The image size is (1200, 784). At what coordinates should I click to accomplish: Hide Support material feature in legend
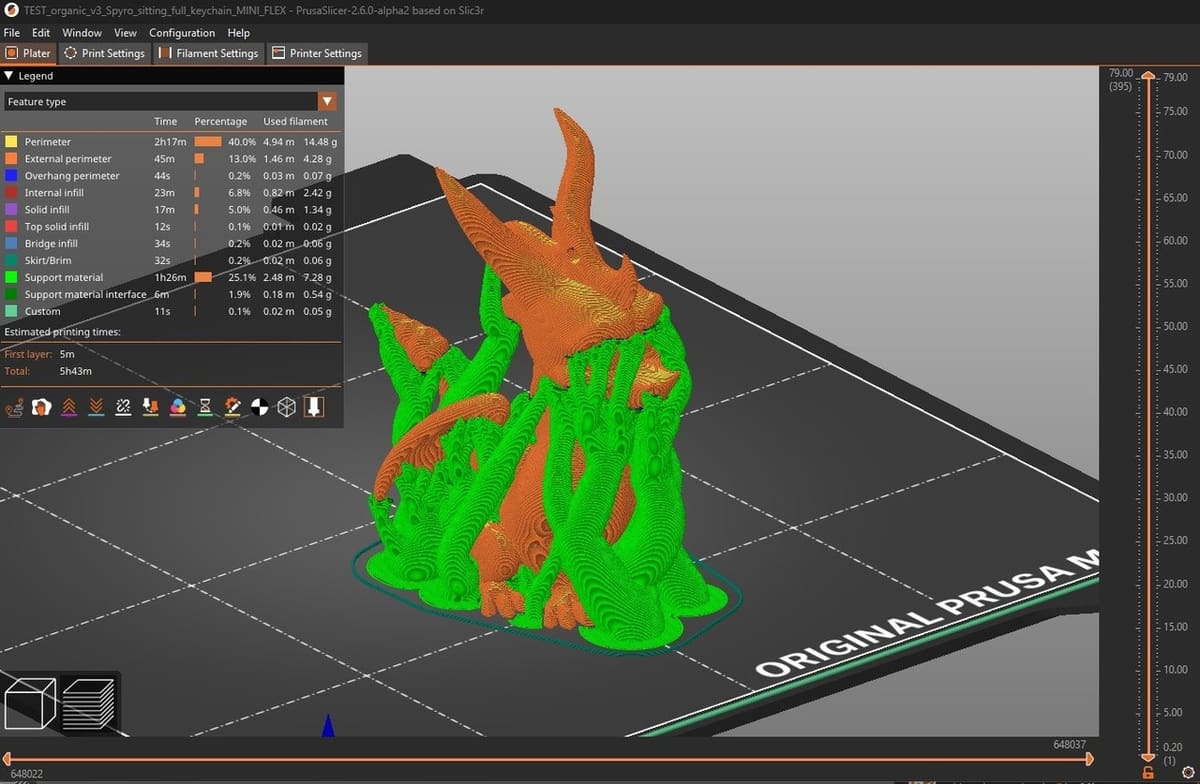pyautogui.click(x=64, y=277)
